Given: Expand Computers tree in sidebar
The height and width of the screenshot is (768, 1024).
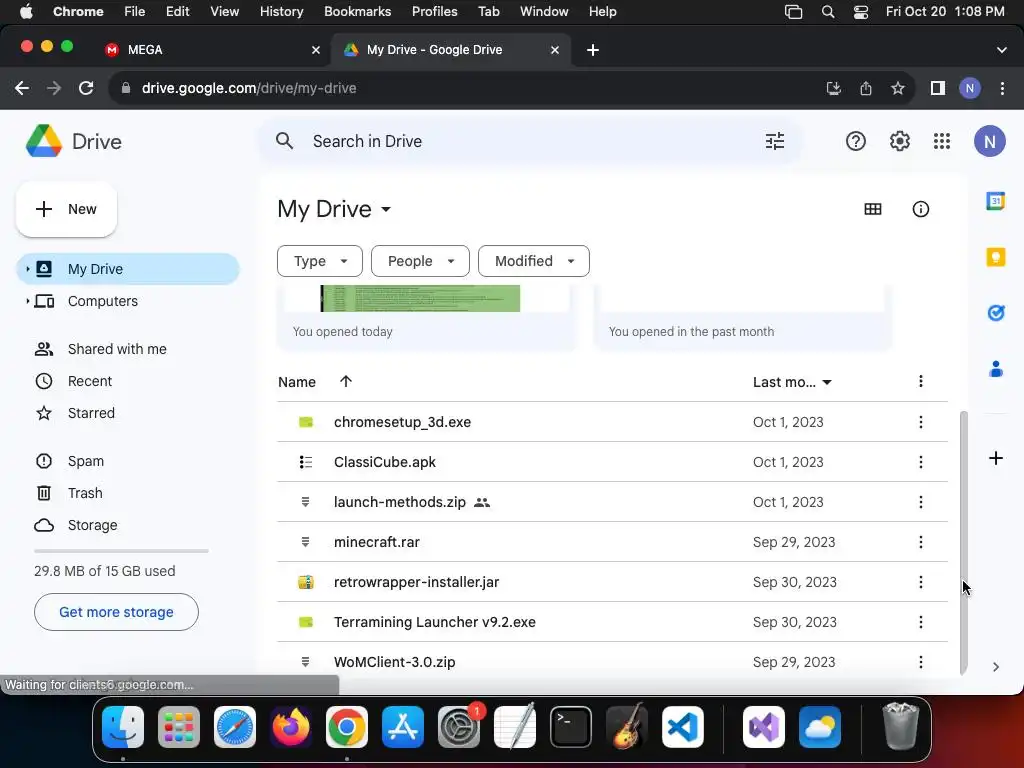Looking at the screenshot, I should tap(27, 301).
